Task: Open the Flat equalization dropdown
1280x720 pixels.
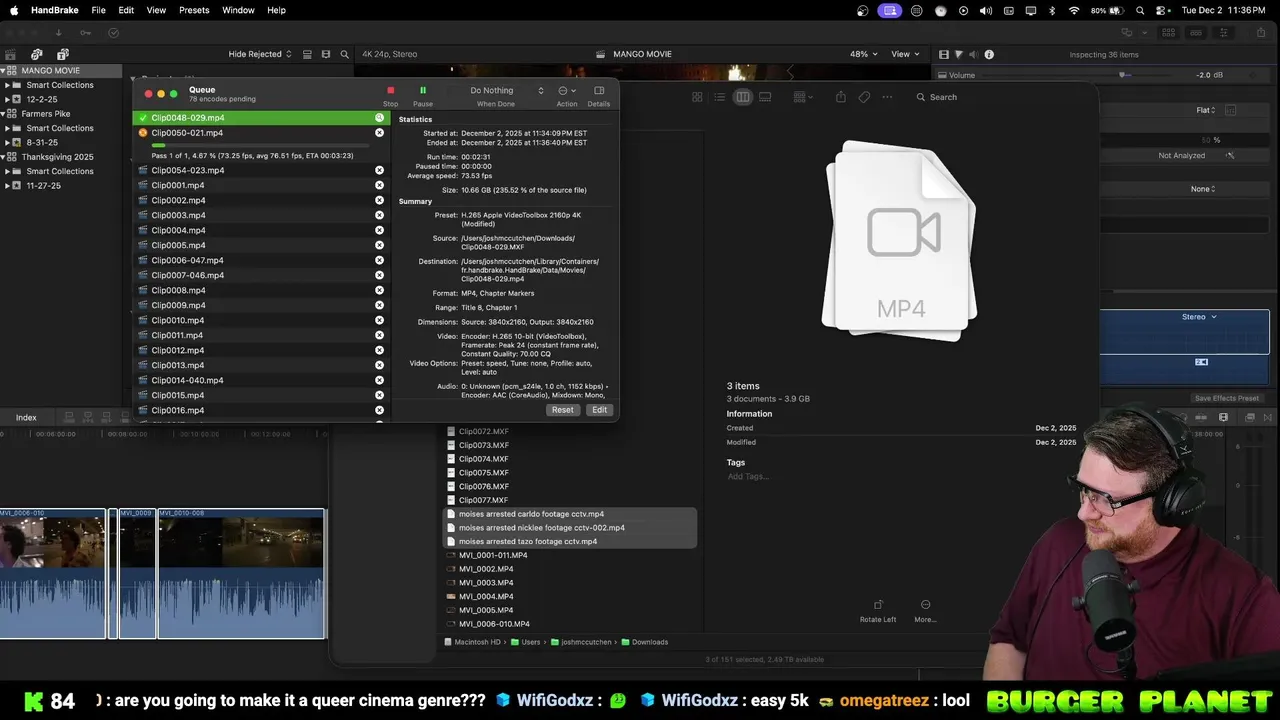Action: pos(1205,110)
